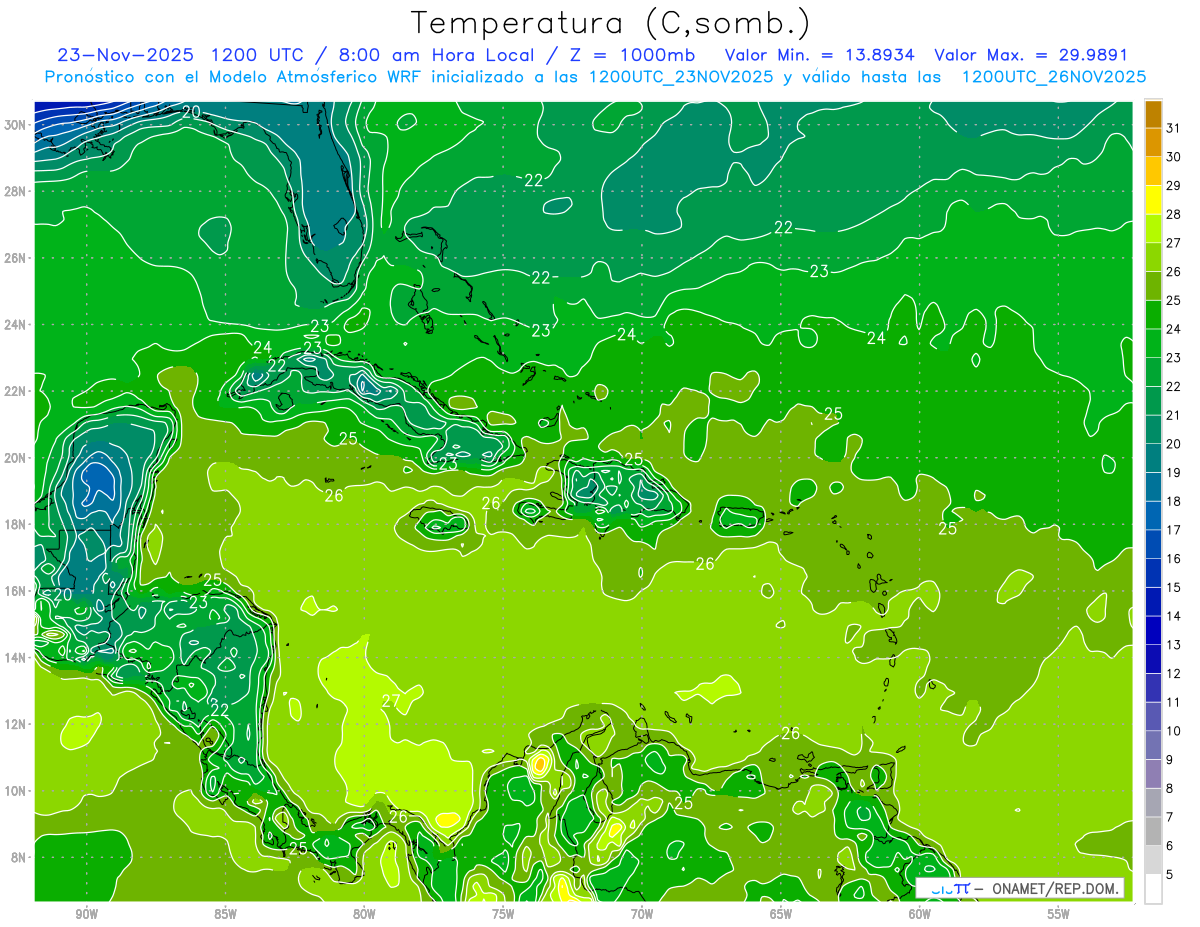Image resolution: width=1200 pixels, height=927 pixels.
Task: Click latitude axis label "14N"
Action: tap(17, 658)
